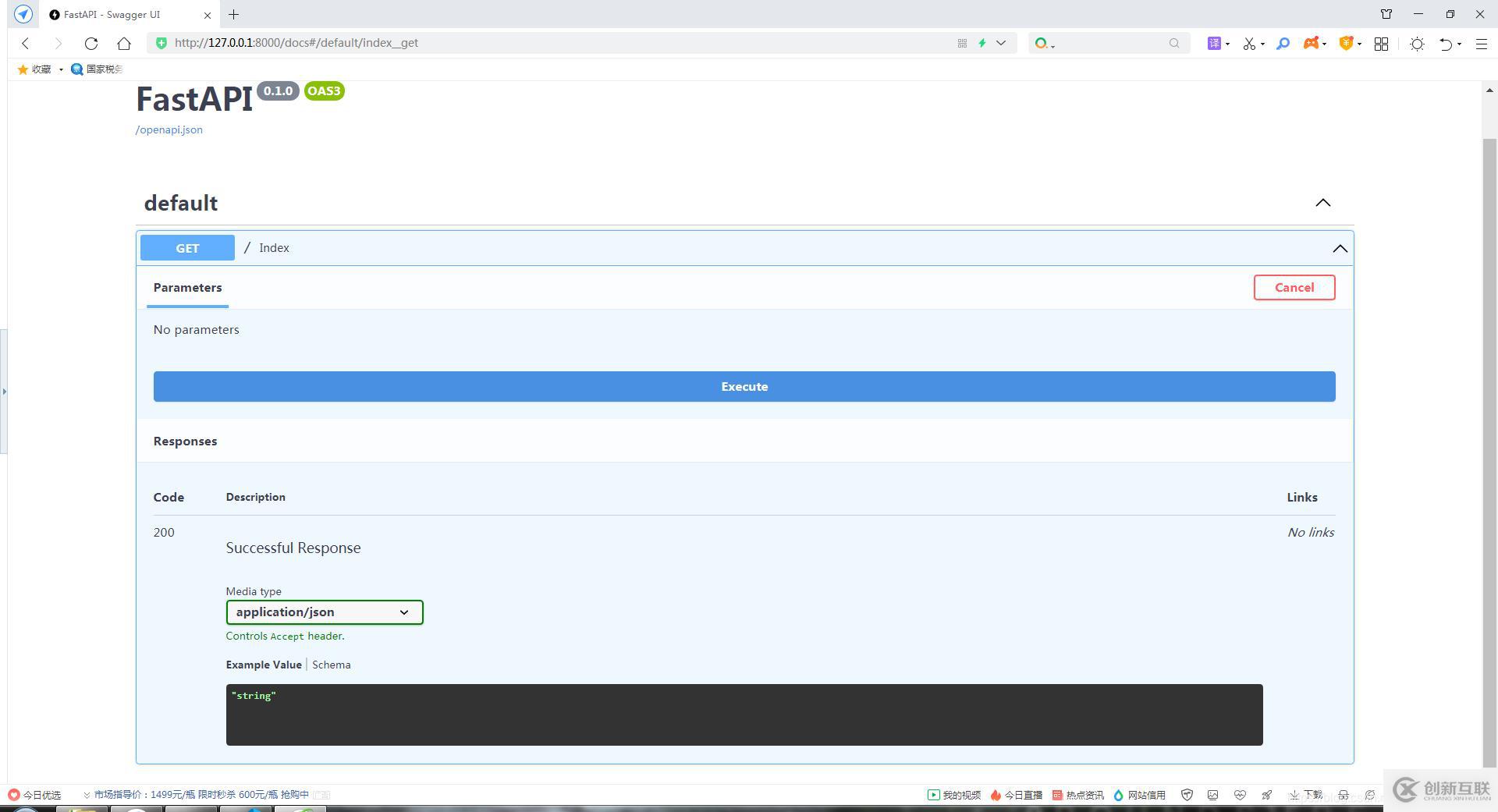
Task: Click the scissors screenshot tool icon
Action: pyautogui.click(x=1249, y=44)
